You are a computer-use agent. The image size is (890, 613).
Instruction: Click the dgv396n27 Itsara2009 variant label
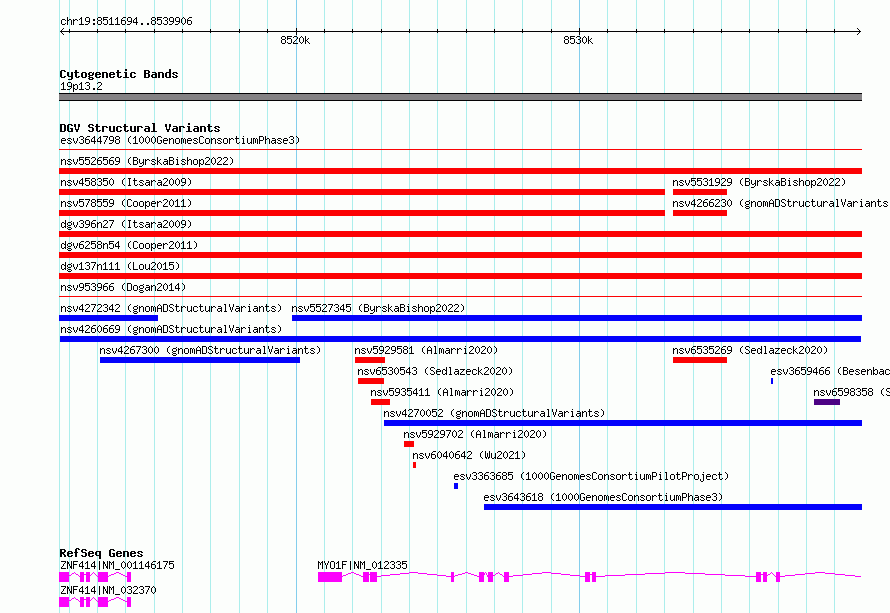(126, 224)
